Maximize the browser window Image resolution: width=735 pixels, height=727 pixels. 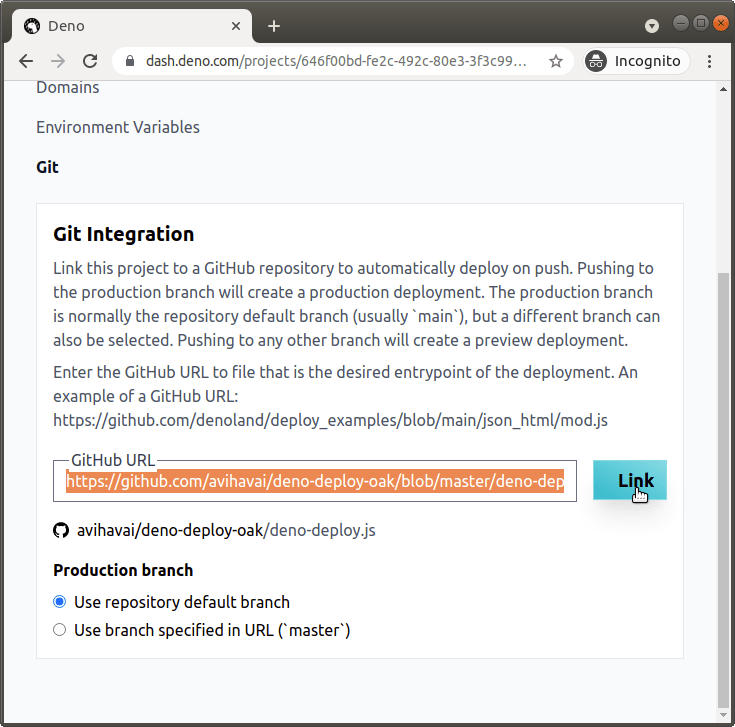point(701,22)
